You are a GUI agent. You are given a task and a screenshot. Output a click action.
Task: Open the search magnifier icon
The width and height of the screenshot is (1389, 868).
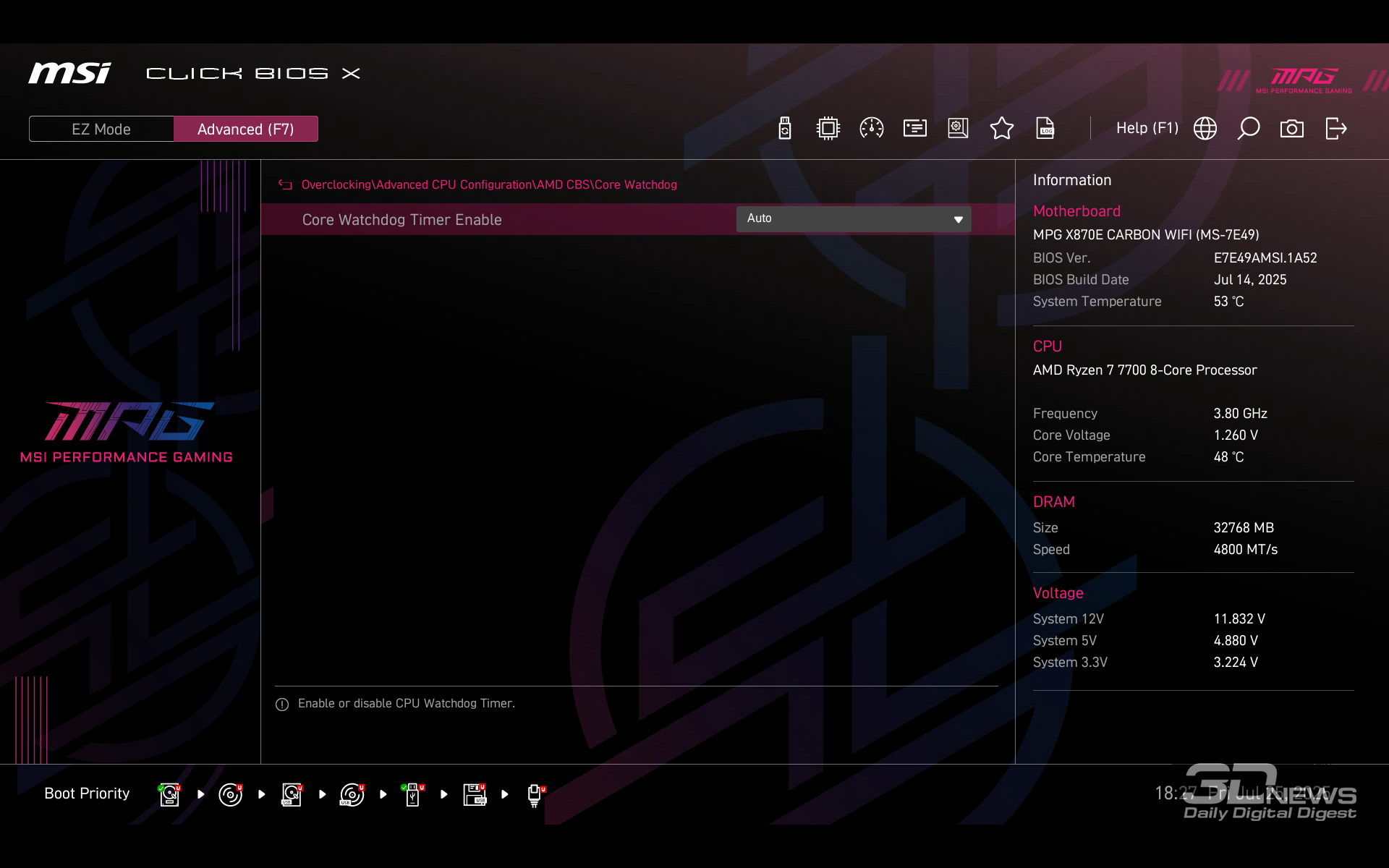pyautogui.click(x=1248, y=129)
